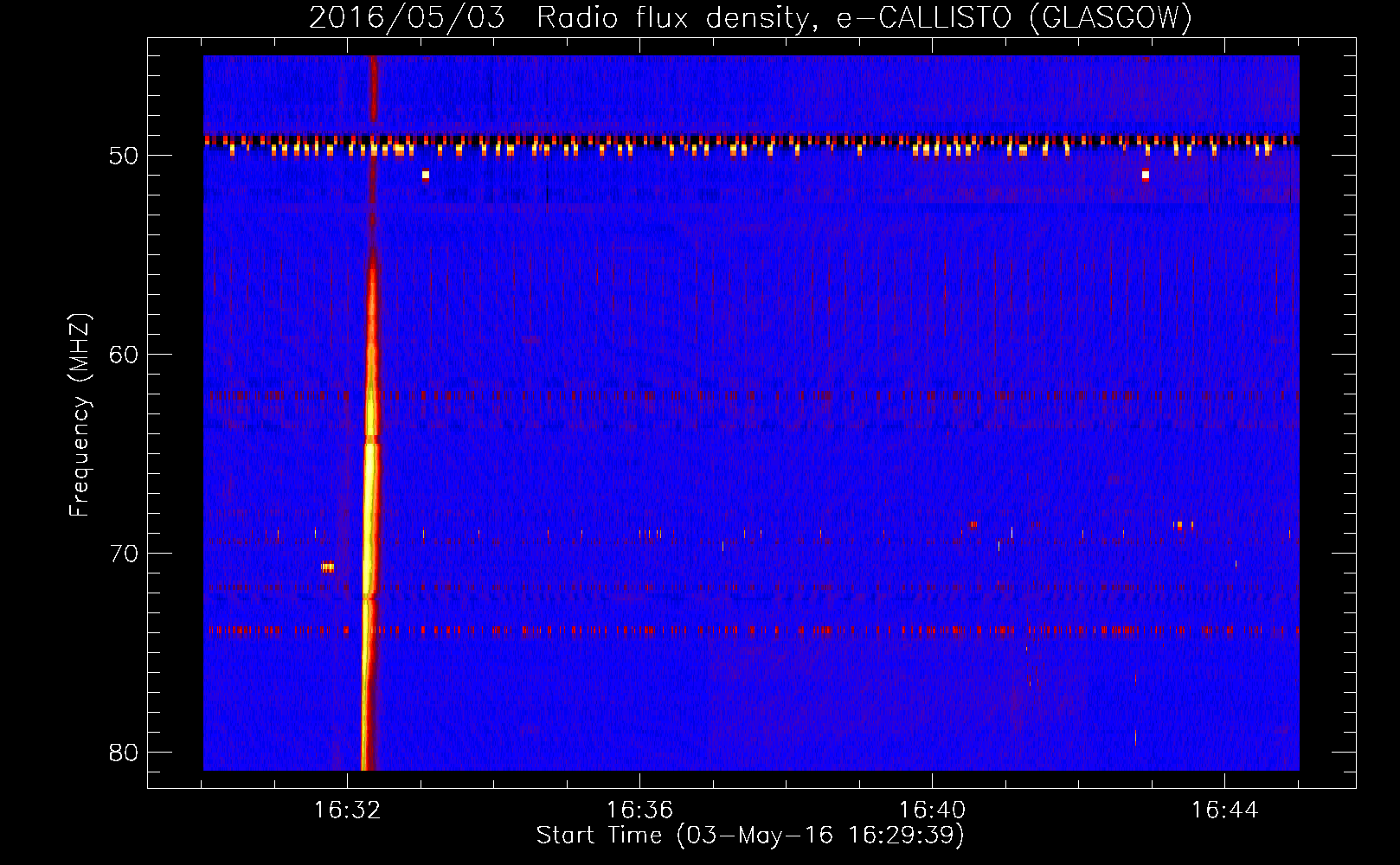
Task: Click the plot title '2016/05/03 Radio flux density'
Action: click(x=750, y=17)
